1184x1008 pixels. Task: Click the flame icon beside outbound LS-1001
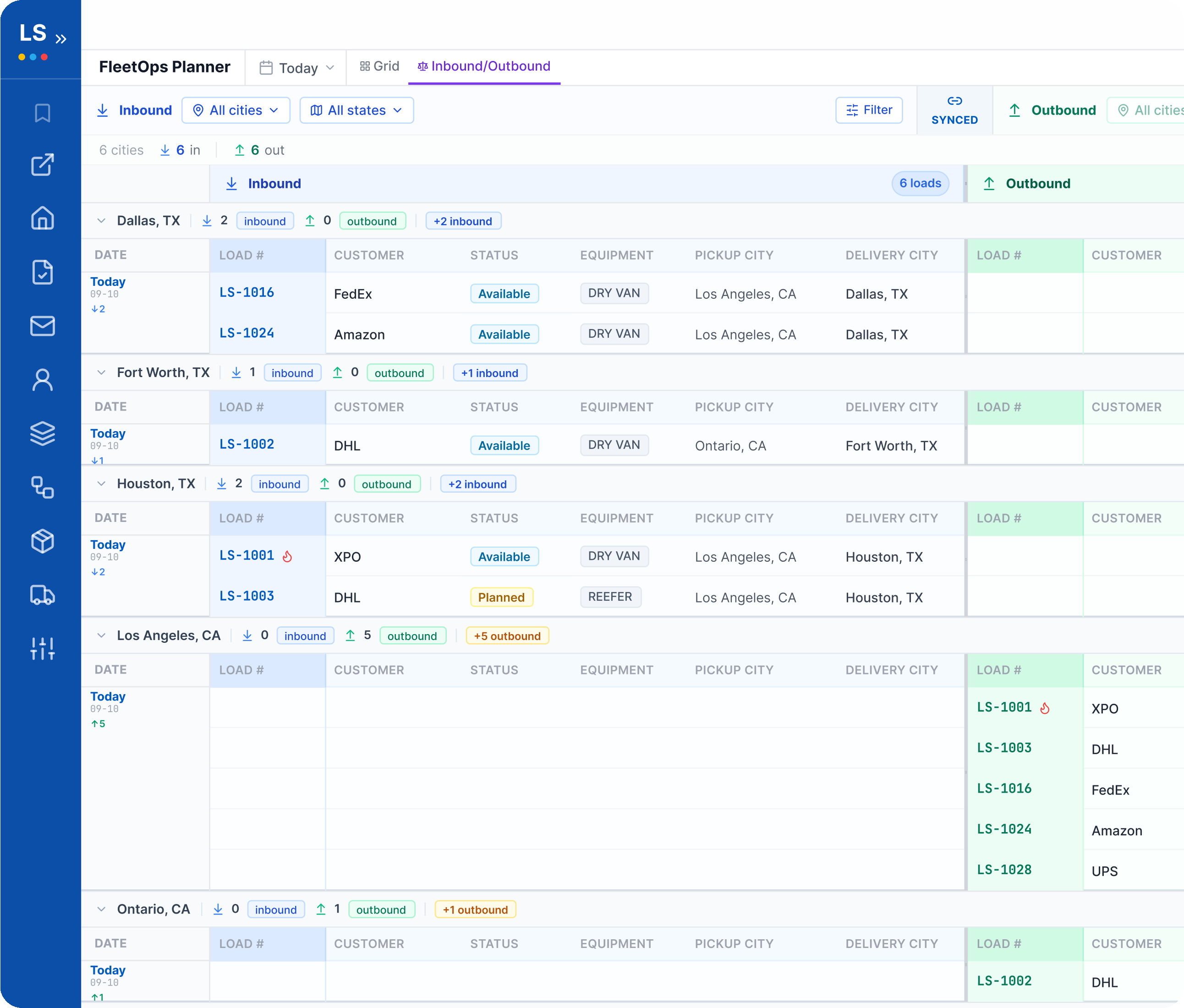coord(1045,708)
